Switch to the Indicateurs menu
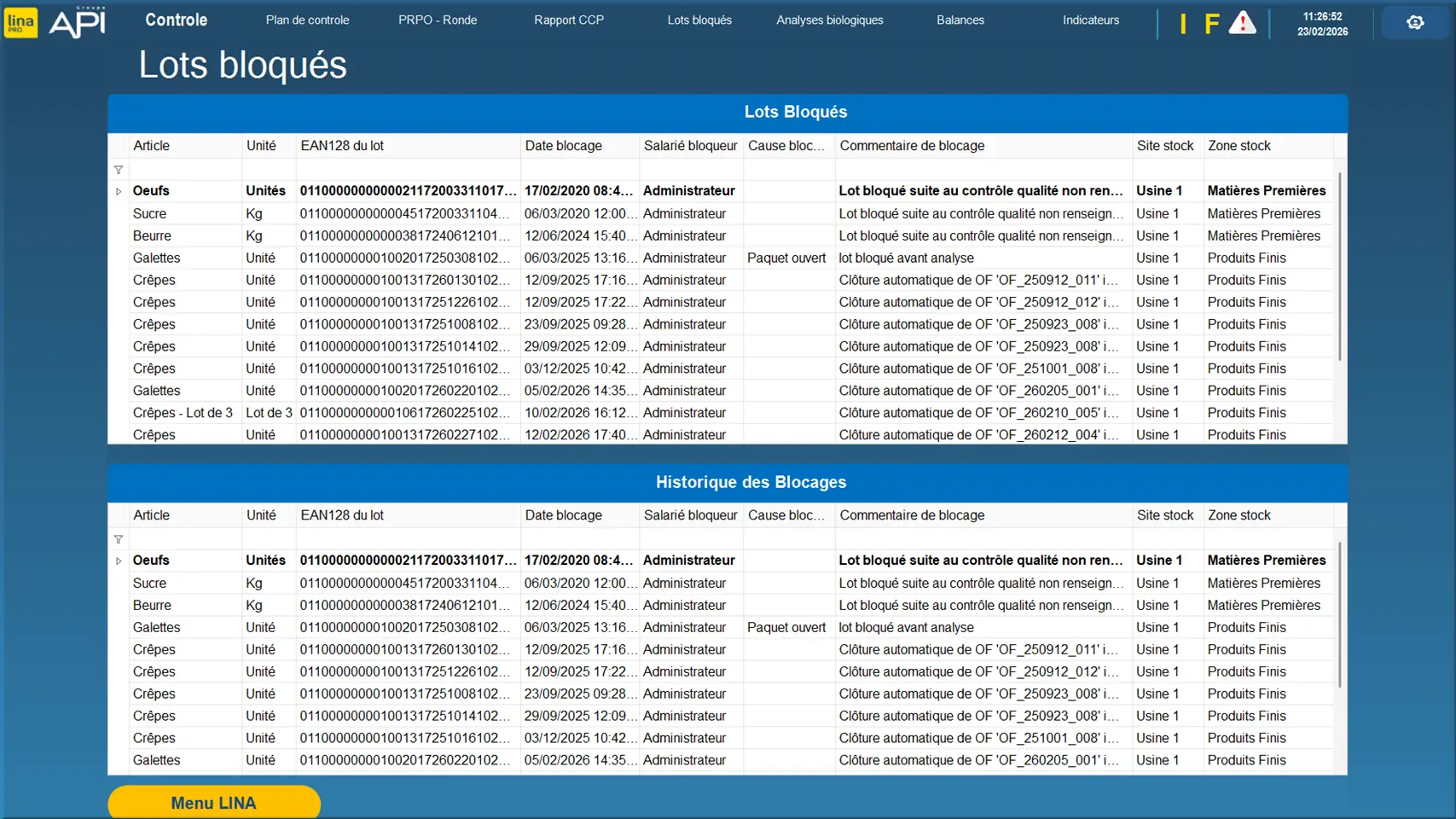Viewport: 1456px width, 819px height. point(1090,20)
